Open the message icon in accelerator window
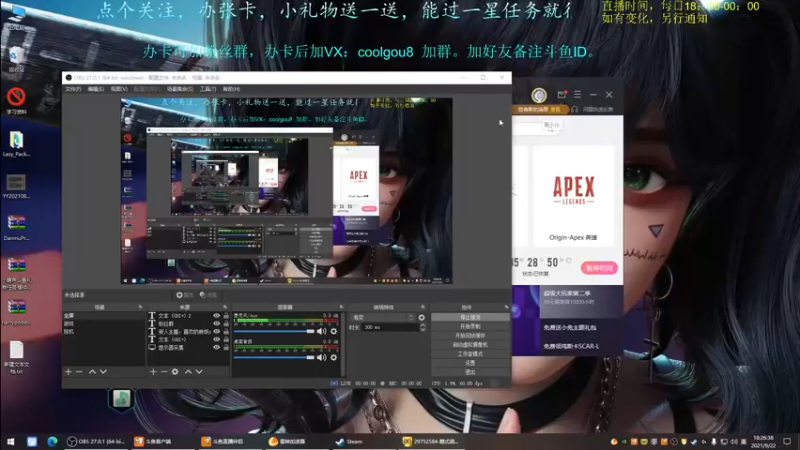This screenshot has width=800, height=450. [x=562, y=94]
